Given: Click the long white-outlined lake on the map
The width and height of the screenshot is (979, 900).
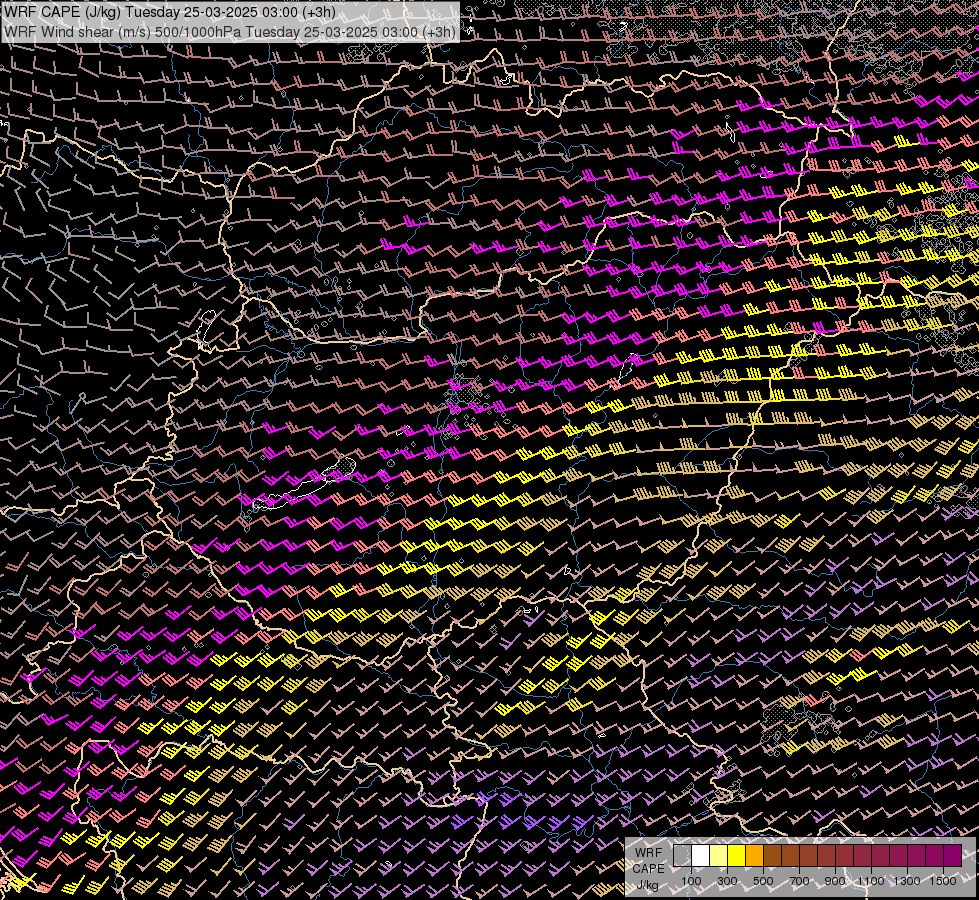Looking at the screenshot, I should [x=305, y=485].
